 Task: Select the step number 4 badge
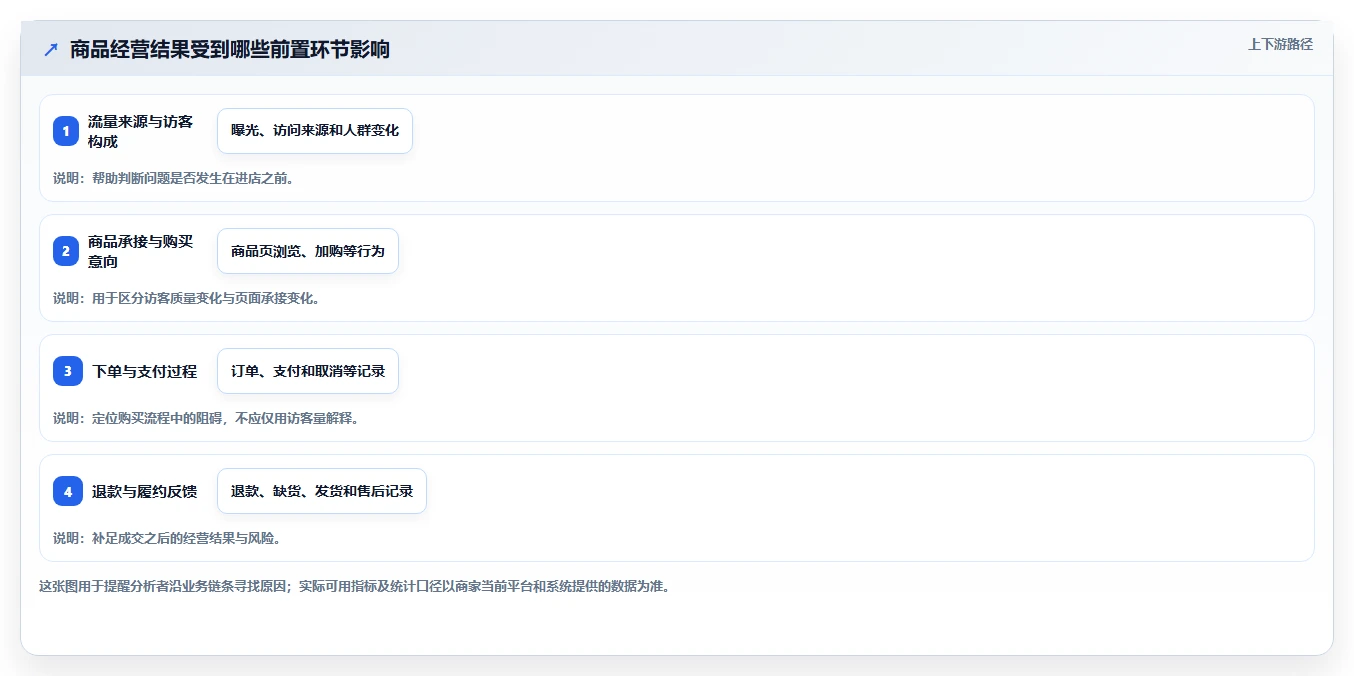(68, 491)
